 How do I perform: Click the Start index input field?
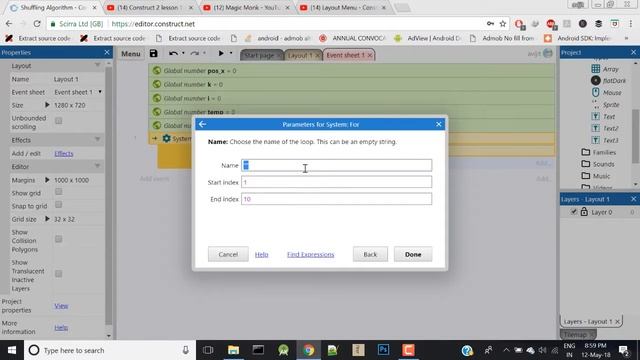tap(336, 182)
